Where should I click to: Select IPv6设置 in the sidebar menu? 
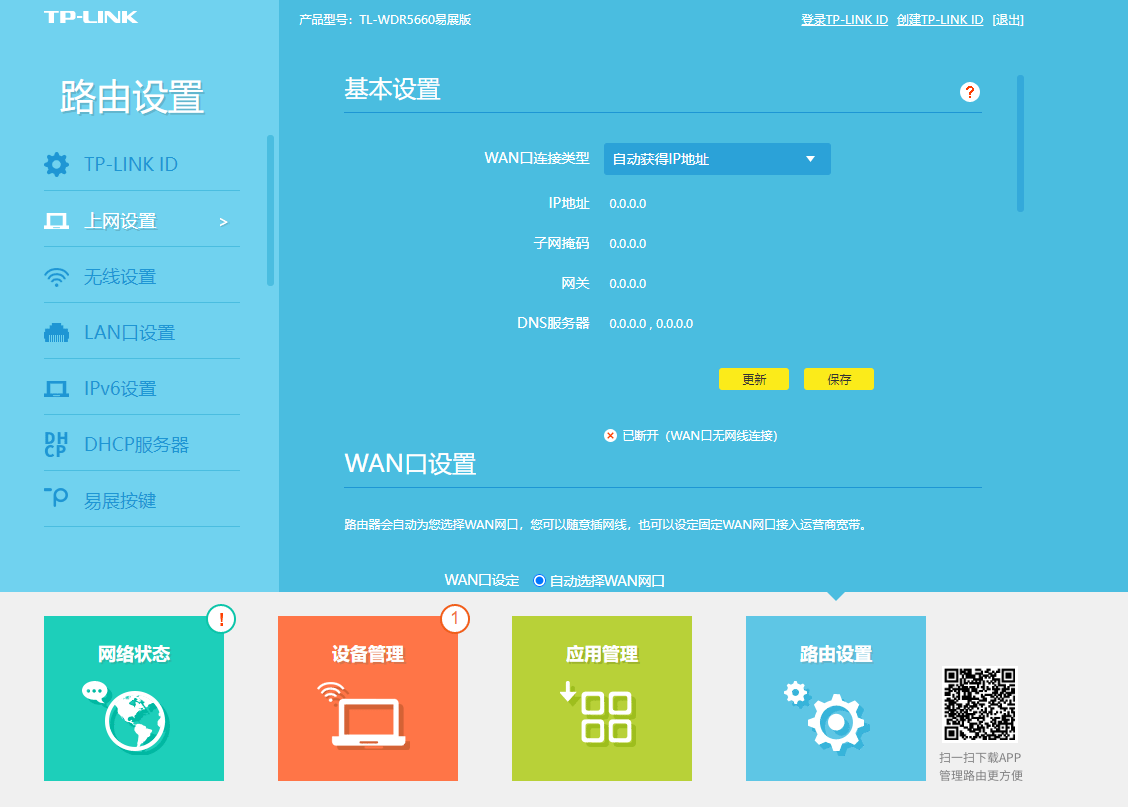120,389
